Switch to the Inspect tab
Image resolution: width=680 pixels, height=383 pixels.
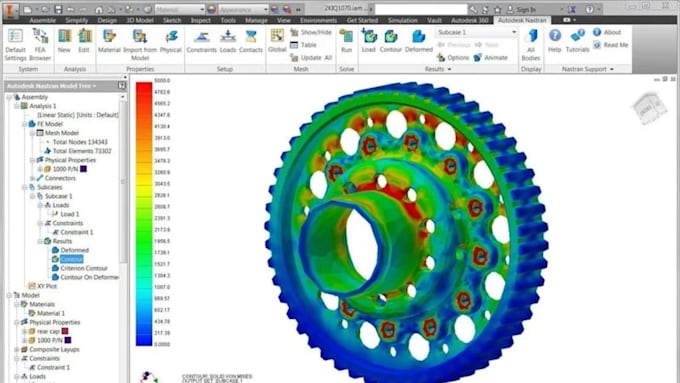(200, 20)
